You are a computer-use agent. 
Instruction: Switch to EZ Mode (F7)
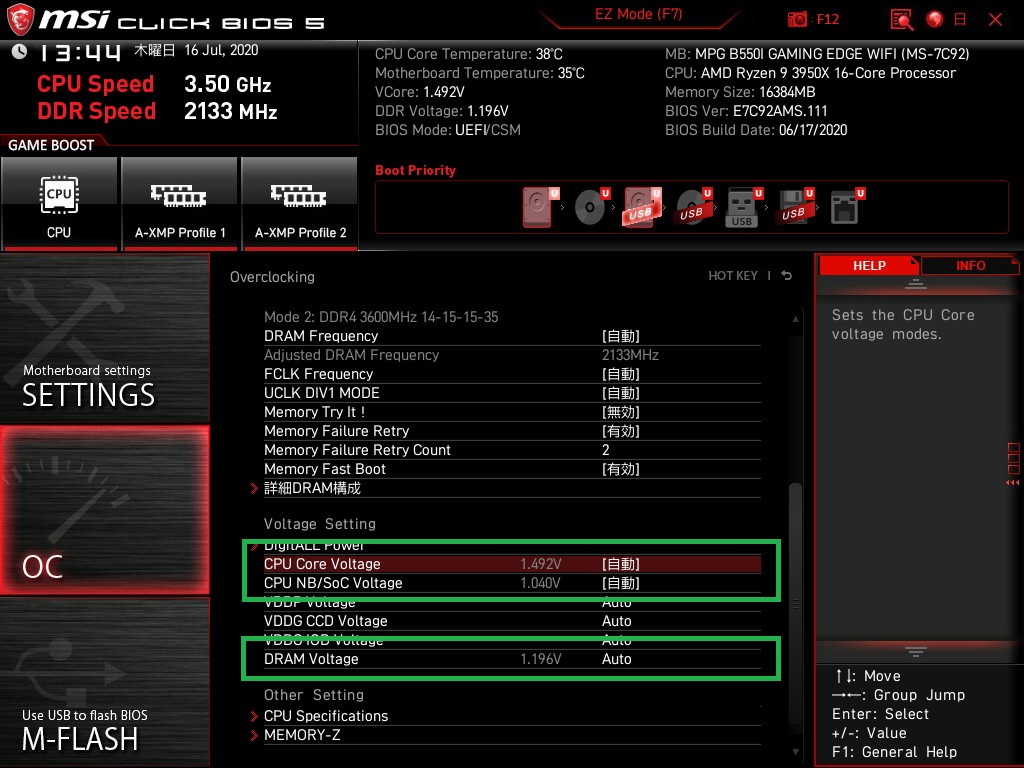(638, 14)
